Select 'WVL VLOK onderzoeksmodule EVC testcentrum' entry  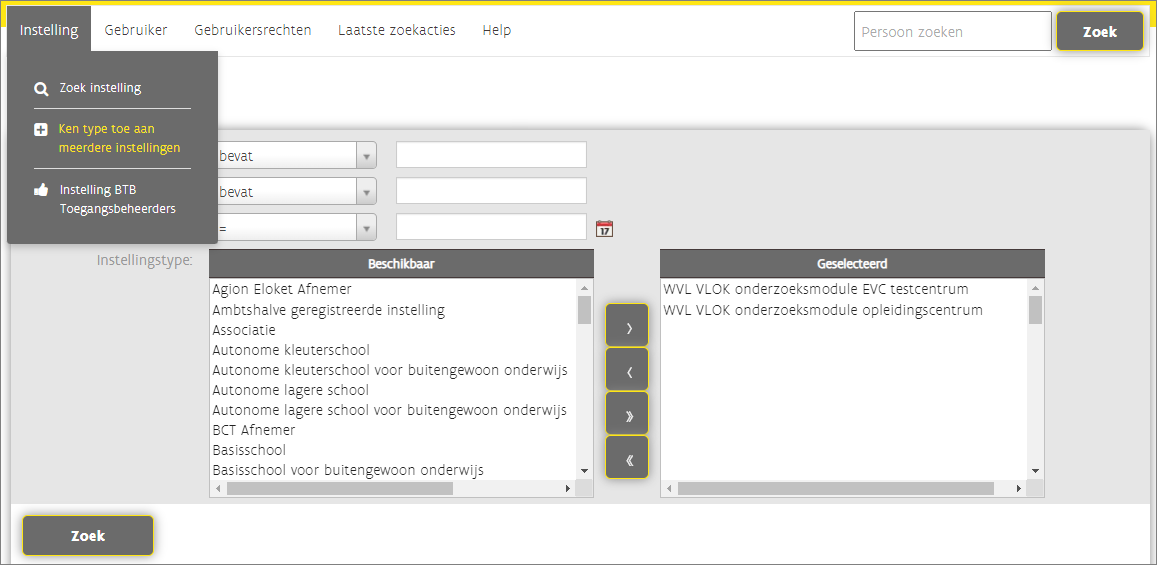(x=815, y=289)
